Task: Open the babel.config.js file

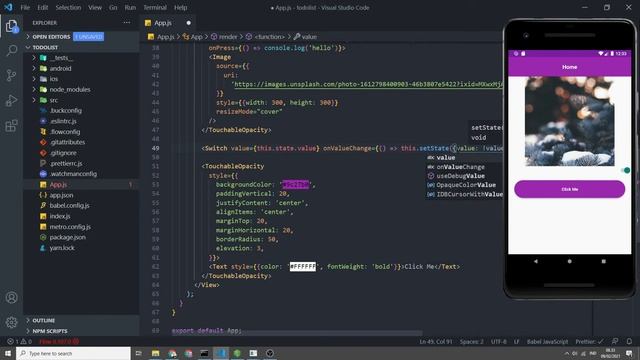Action: [69, 205]
